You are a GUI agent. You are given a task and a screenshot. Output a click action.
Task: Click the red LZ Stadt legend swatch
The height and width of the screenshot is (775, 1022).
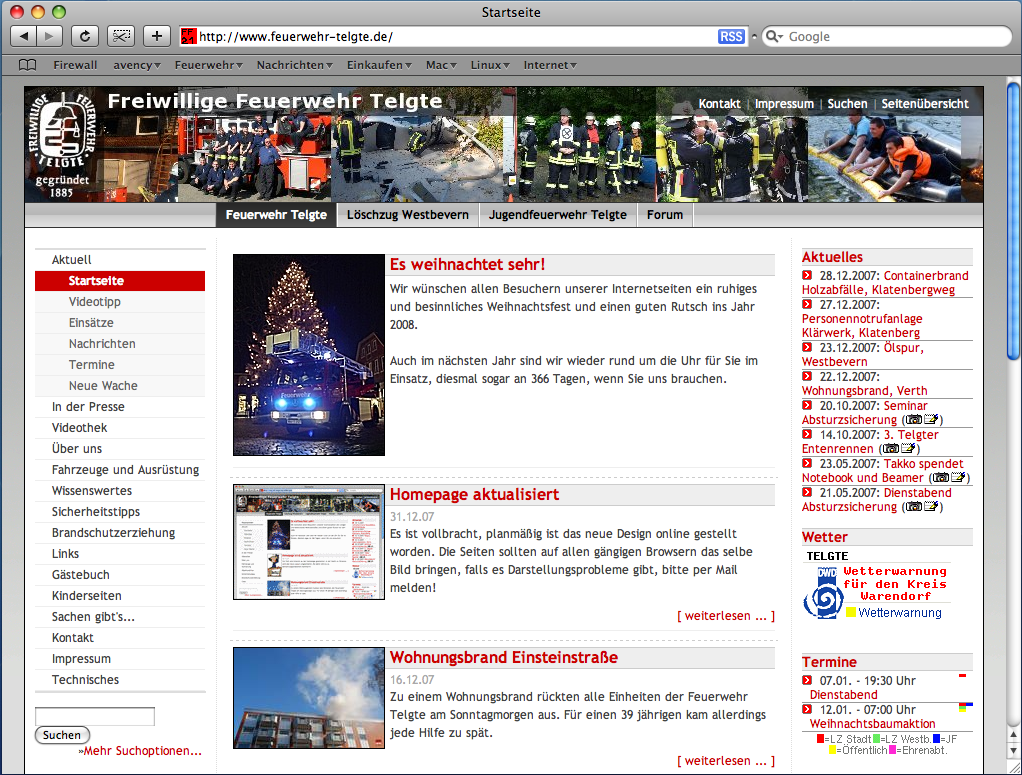pyautogui.click(x=820, y=739)
